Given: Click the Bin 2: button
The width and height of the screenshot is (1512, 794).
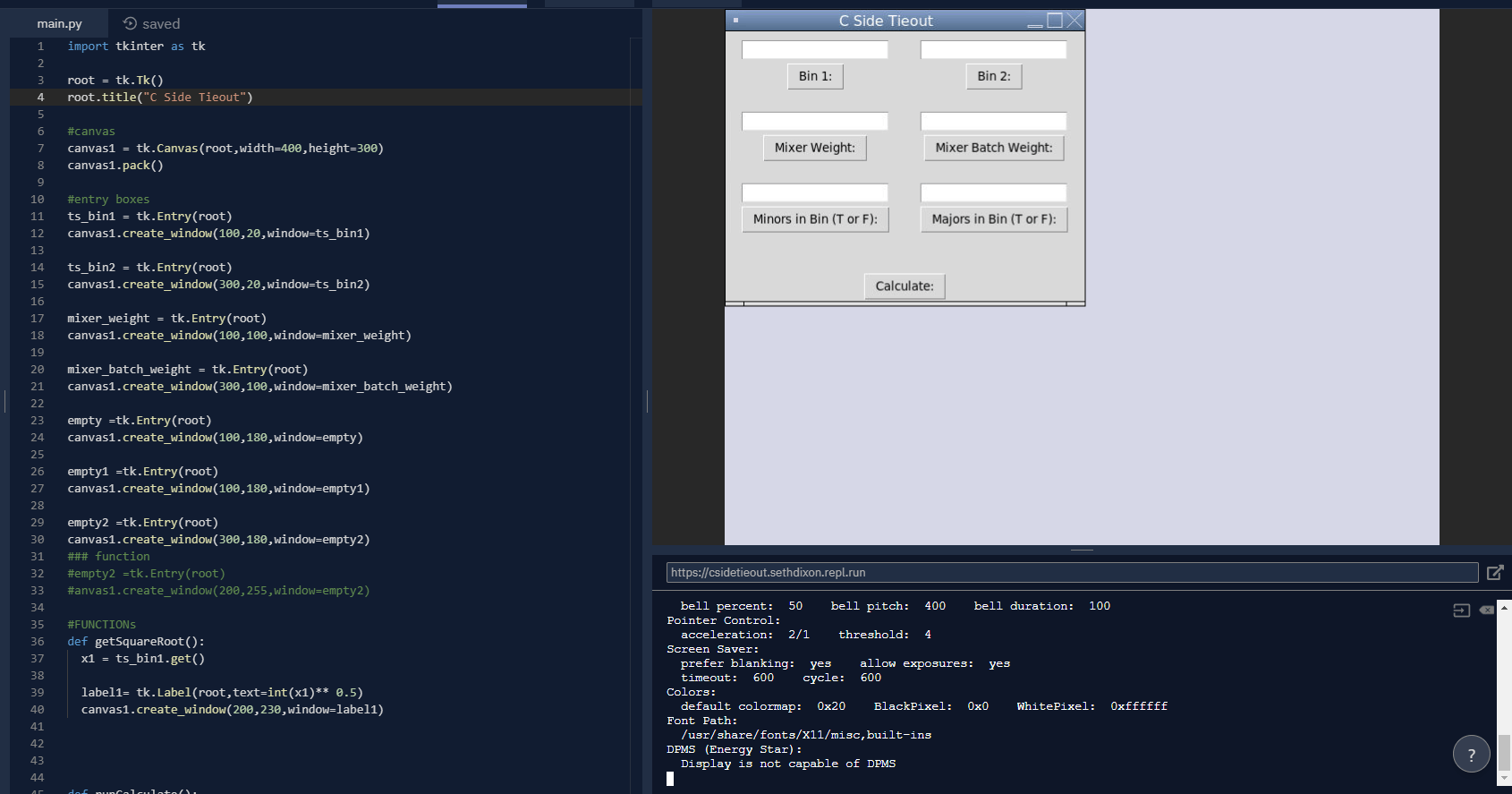Looking at the screenshot, I should pyautogui.click(x=994, y=76).
